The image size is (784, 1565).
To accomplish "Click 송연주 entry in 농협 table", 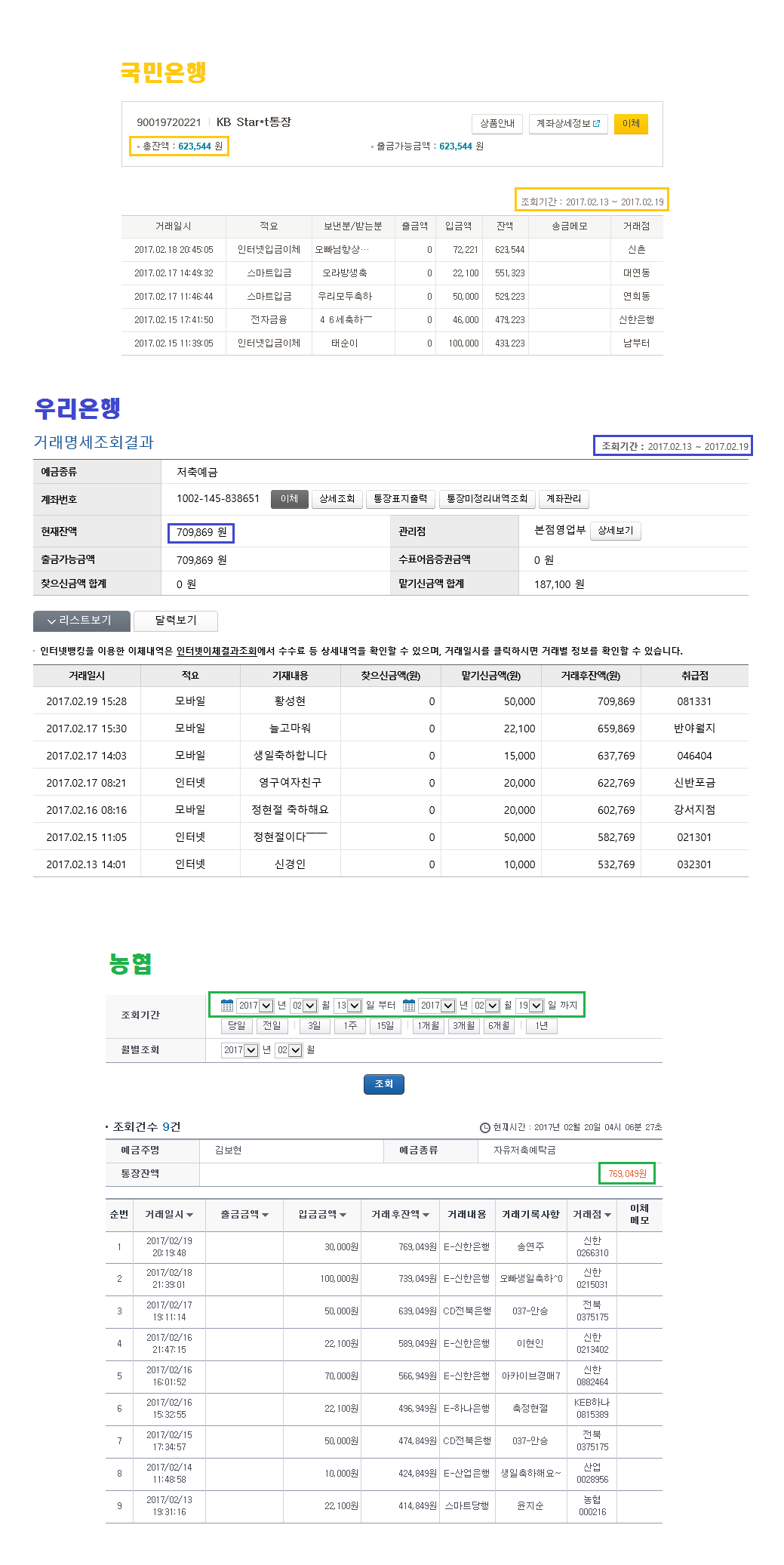I will 530,1247.
